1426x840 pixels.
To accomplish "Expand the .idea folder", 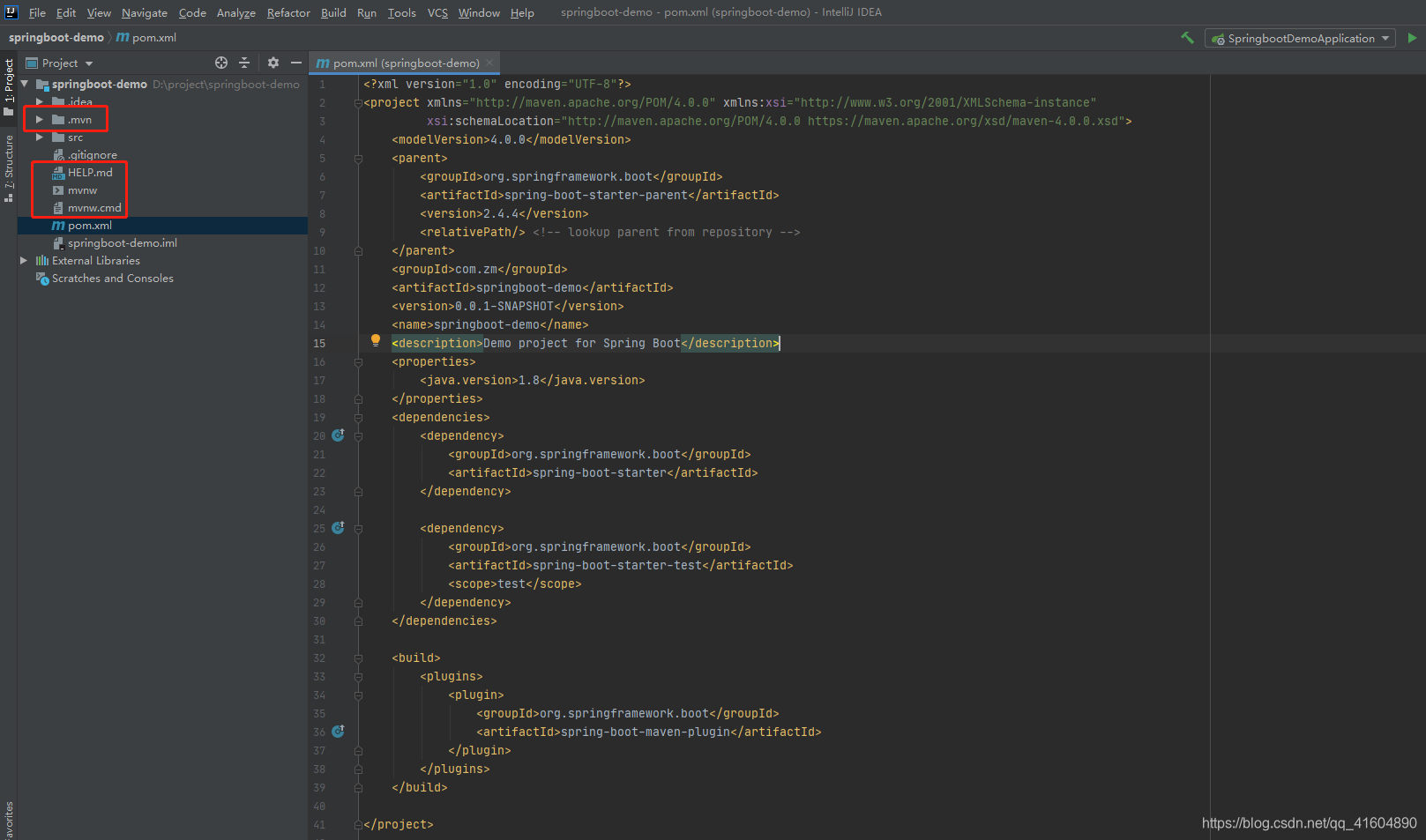I will (x=40, y=101).
